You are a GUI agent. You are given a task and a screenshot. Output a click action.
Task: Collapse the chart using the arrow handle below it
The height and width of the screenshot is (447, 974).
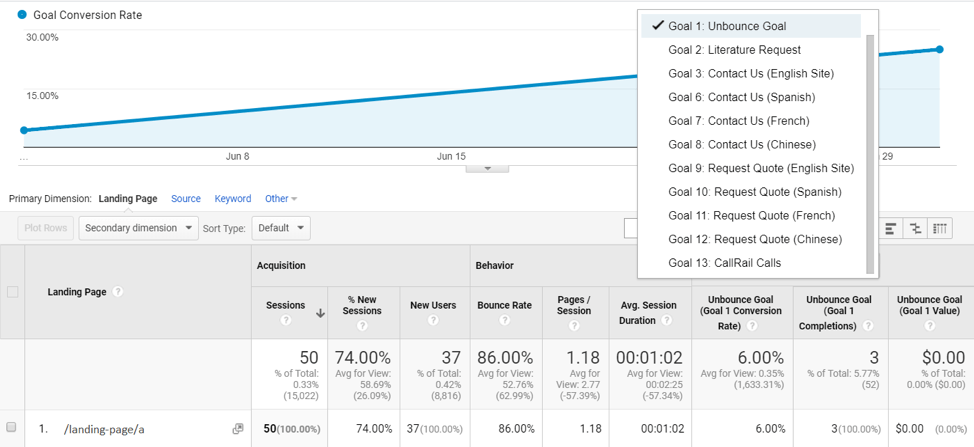tap(488, 168)
